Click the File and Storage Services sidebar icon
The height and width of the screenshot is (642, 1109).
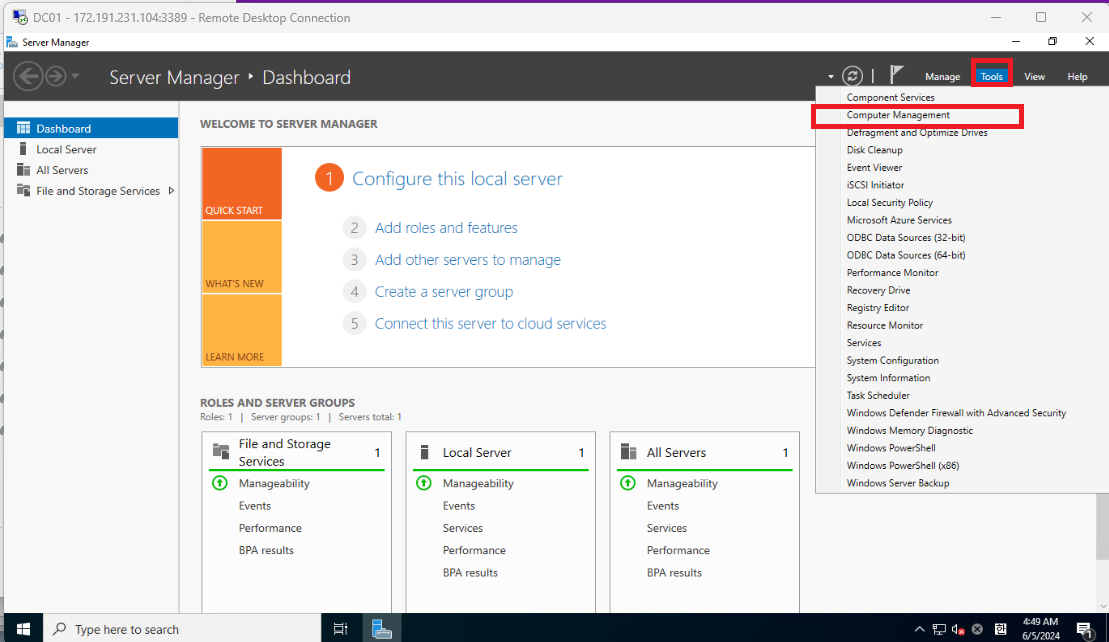[23, 191]
